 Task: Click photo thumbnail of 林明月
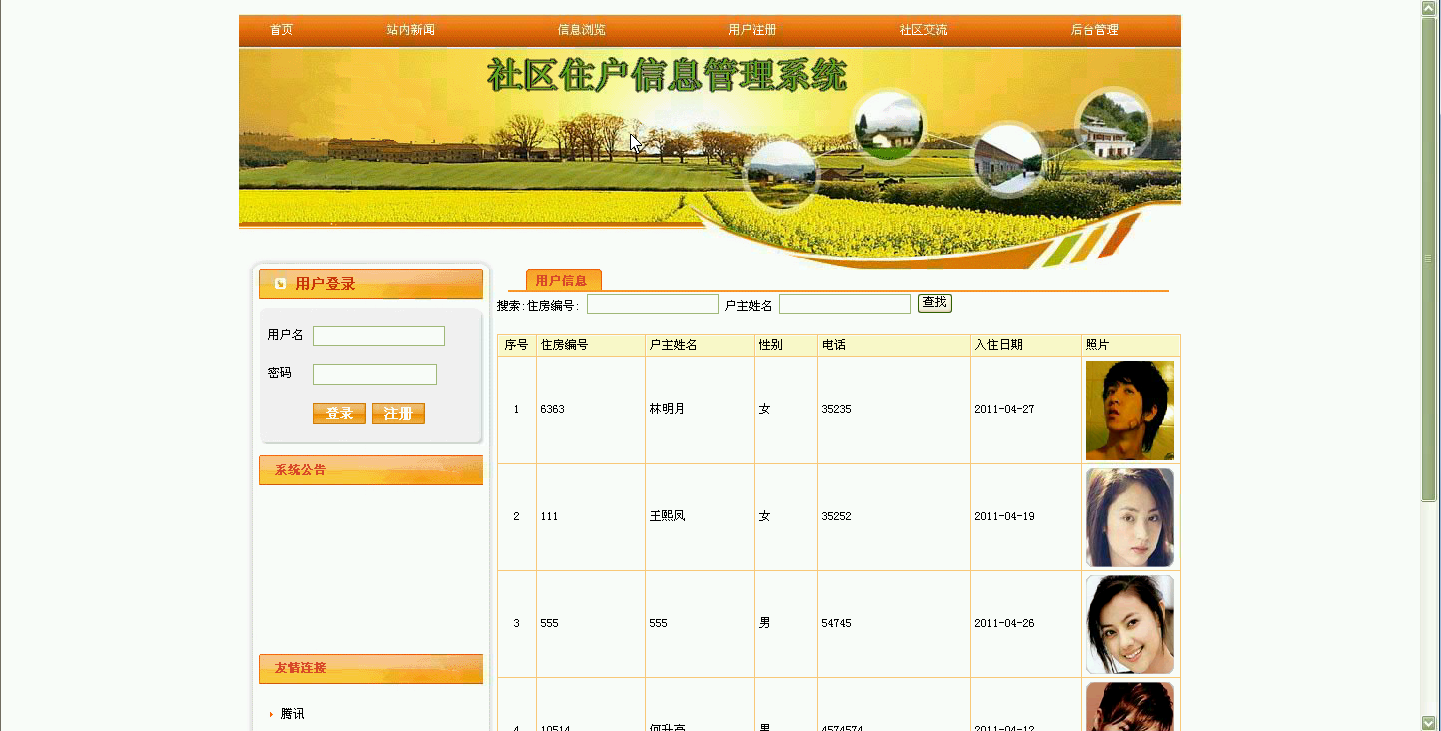click(x=1130, y=410)
